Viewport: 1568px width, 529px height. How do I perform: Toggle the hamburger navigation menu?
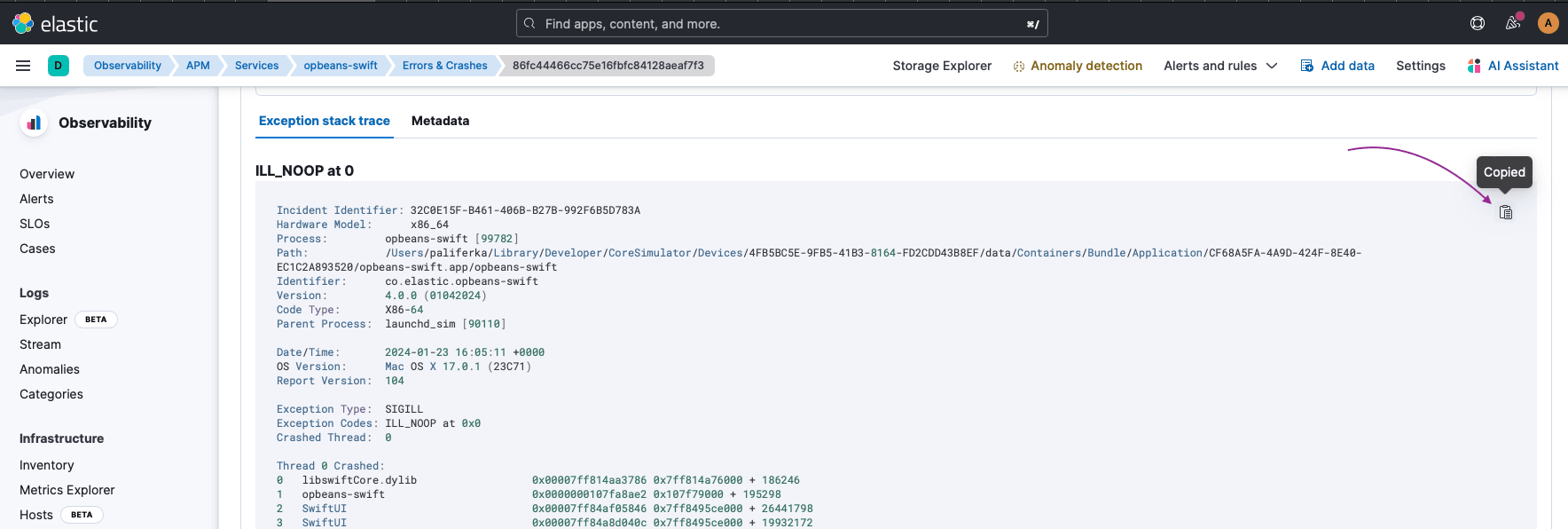tap(23, 66)
